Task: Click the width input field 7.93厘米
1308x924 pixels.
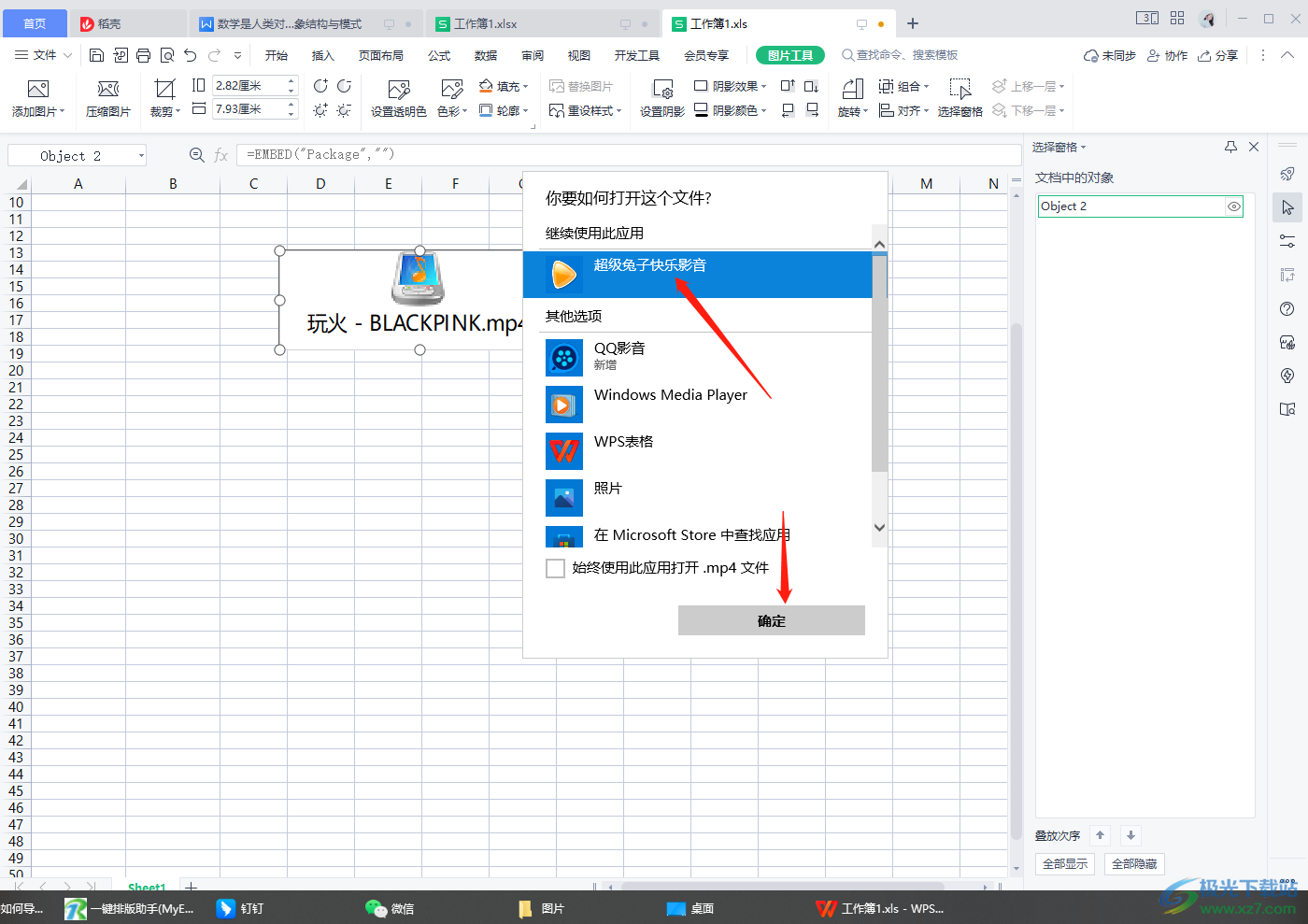Action: click(x=249, y=109)
